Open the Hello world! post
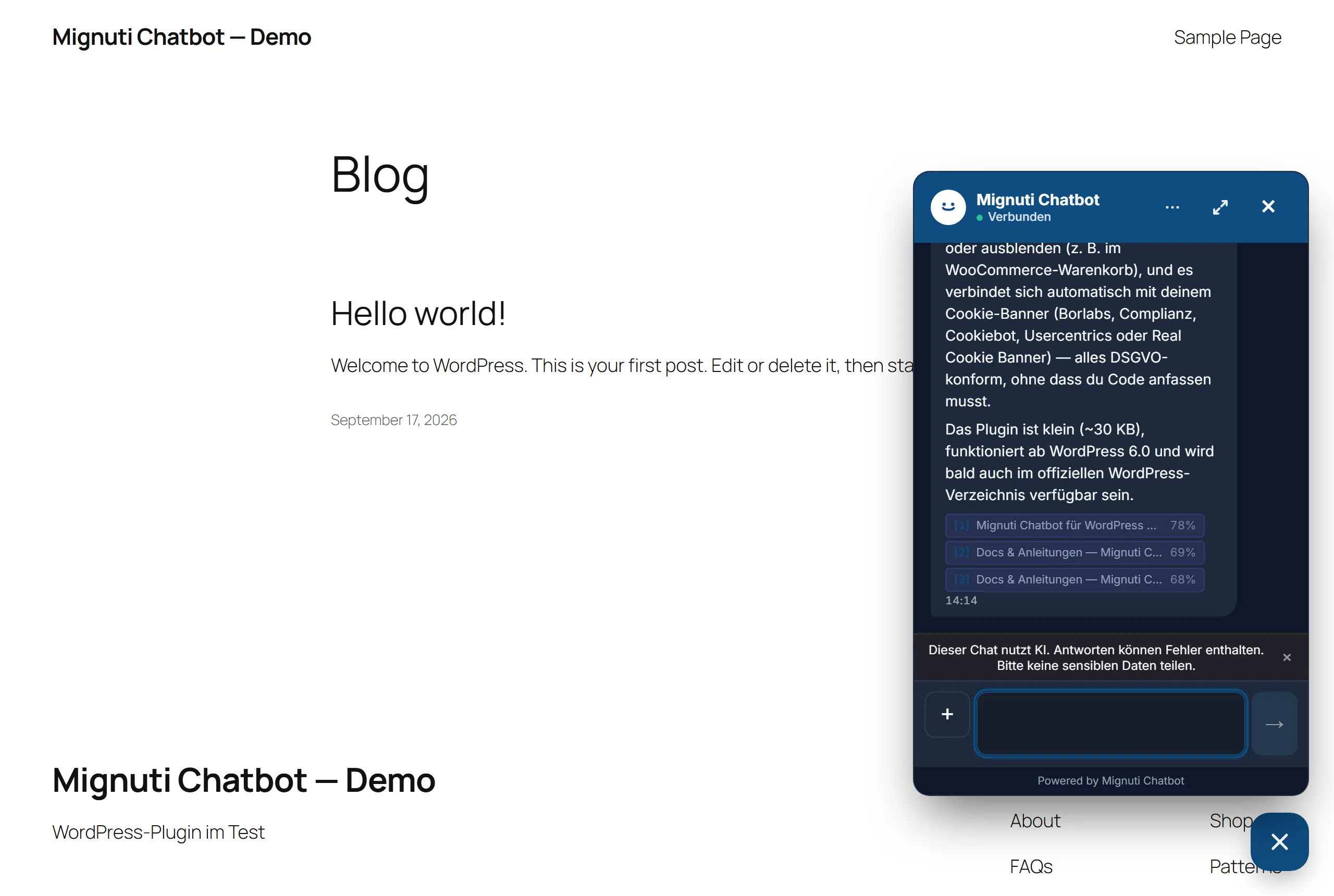The image size is (1334, 896). pos(418,314)
